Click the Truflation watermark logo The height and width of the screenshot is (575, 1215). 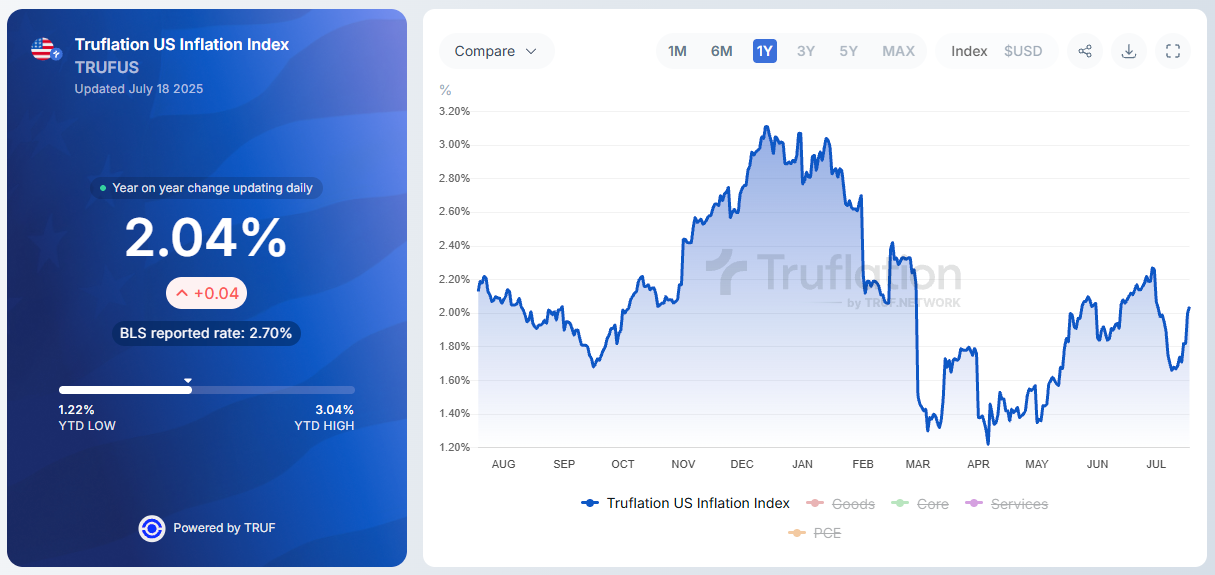pyautogui.click(x=833, y=278)
